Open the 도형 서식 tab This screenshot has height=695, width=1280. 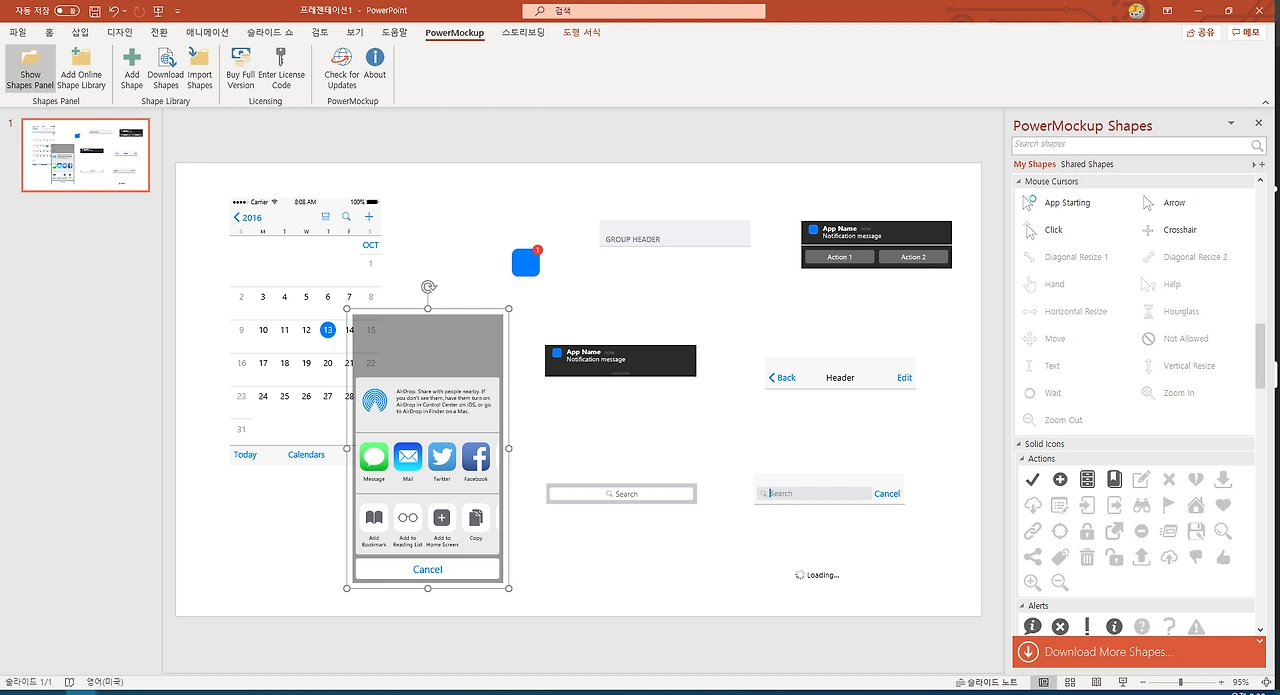coord(582,33)
